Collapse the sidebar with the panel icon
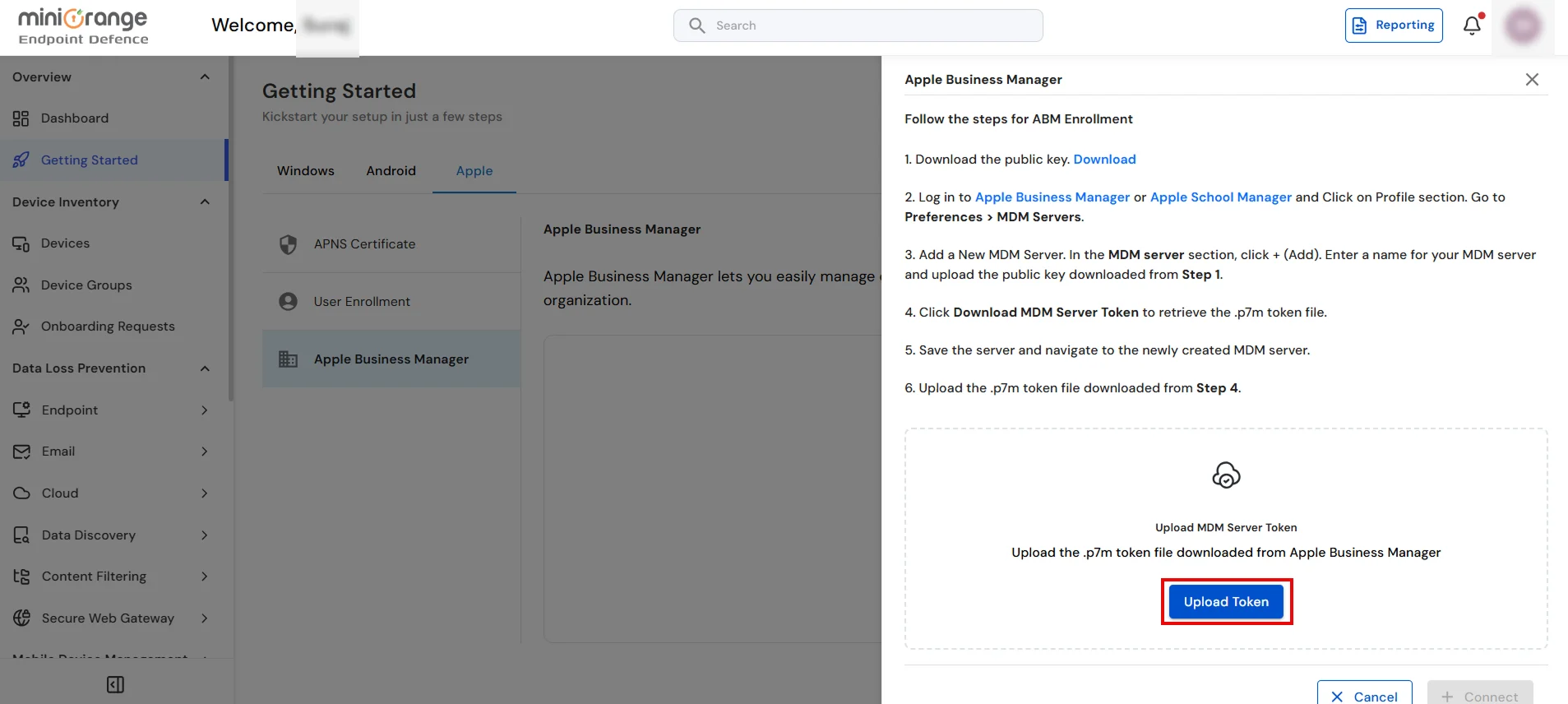The image size is (1568, 704). [x=116, y=684]
